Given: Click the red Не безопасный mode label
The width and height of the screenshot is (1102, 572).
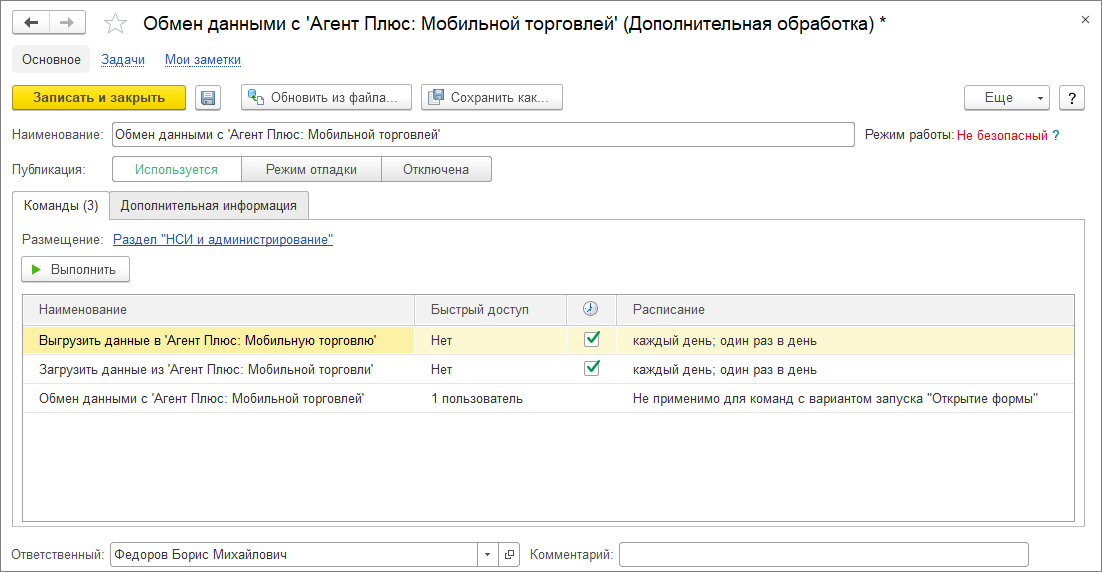Looking at the screenshot, I should [1002, 136].
